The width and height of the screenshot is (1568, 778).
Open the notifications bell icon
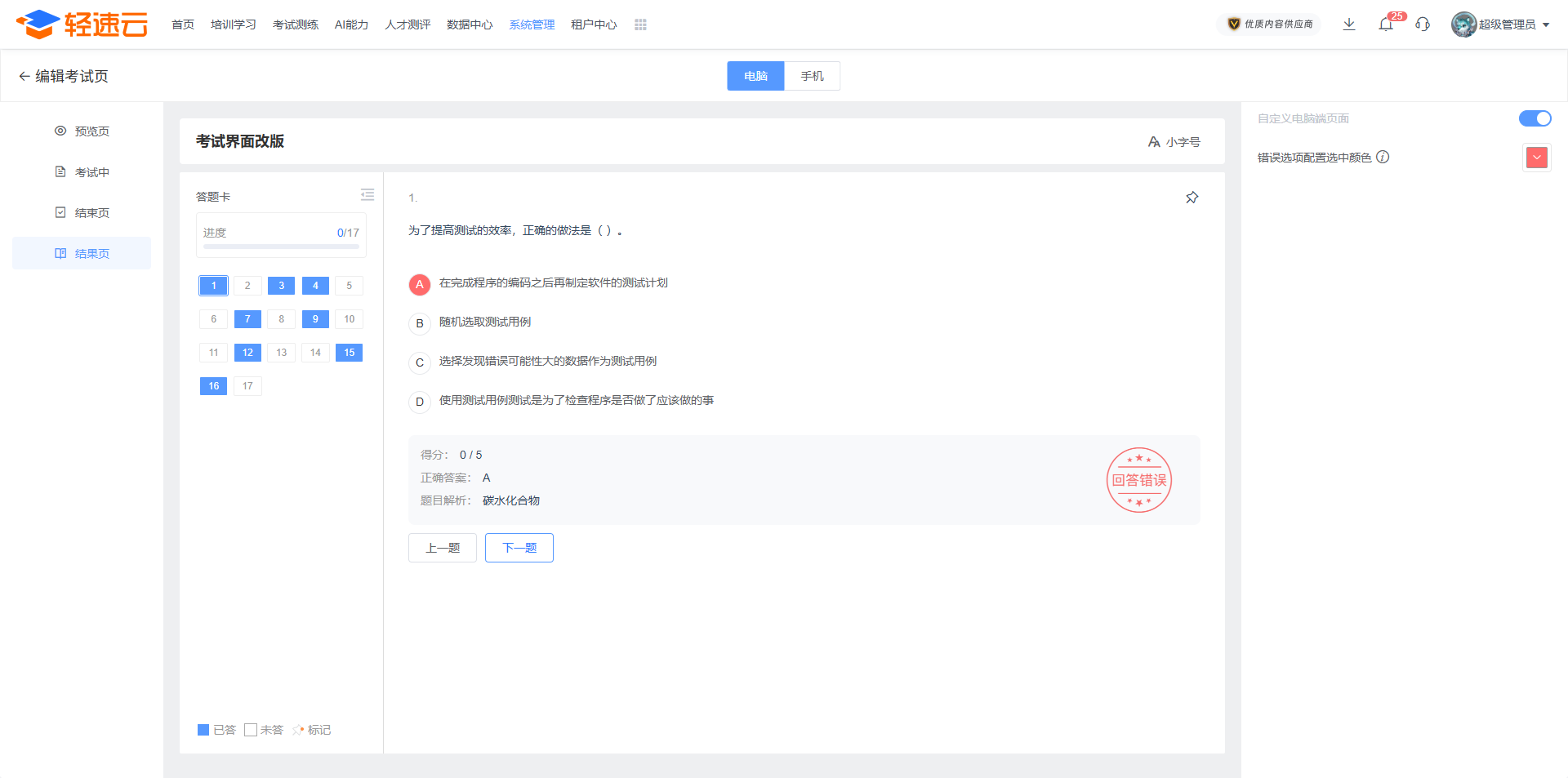coord(1386,24)
